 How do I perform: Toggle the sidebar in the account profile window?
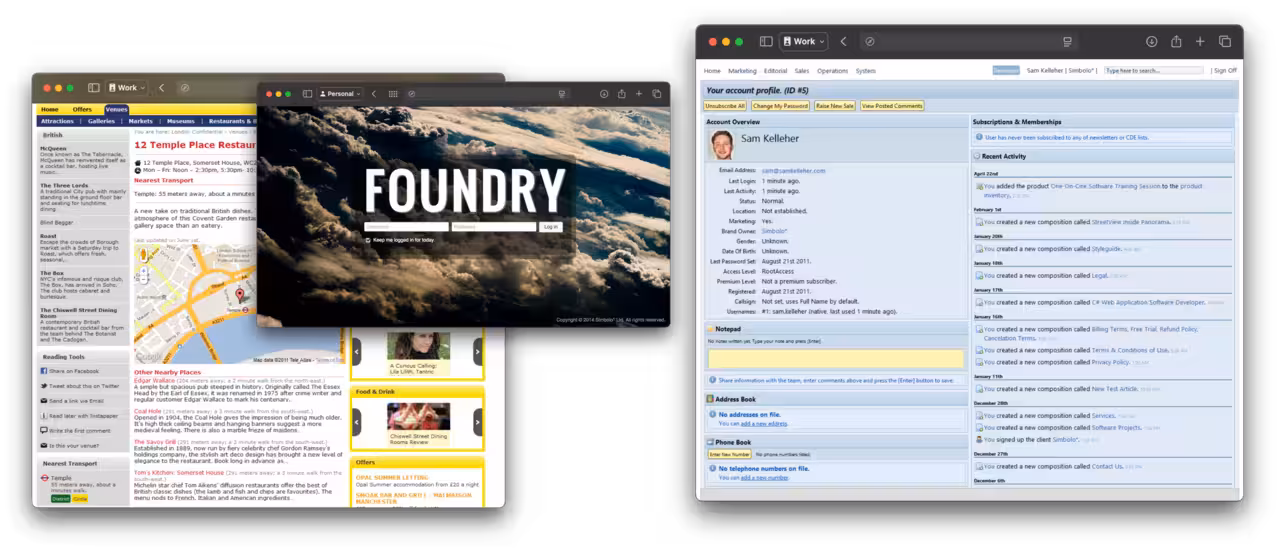pos(766,41)
